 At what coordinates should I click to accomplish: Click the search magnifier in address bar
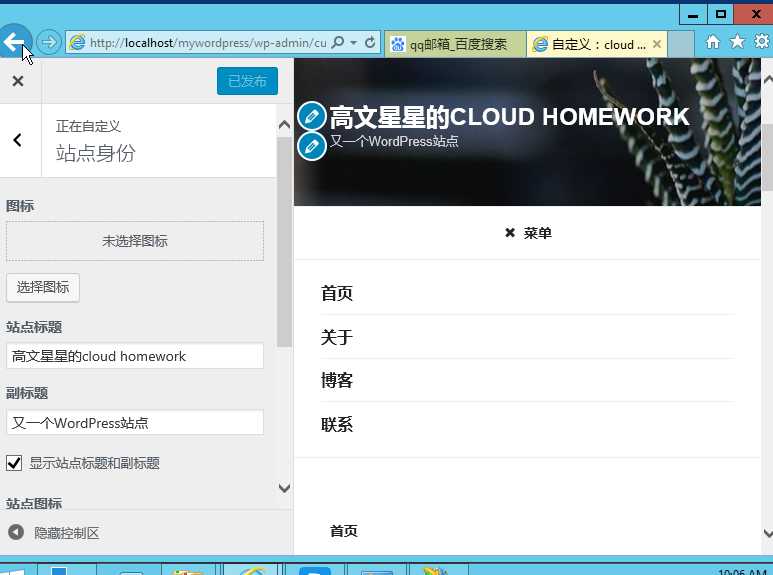338,42
